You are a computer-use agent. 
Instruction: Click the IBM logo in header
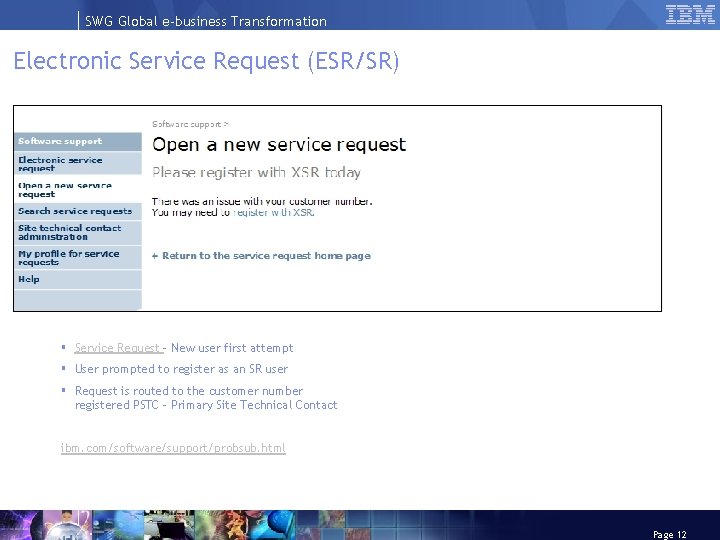tap(690, 15)
